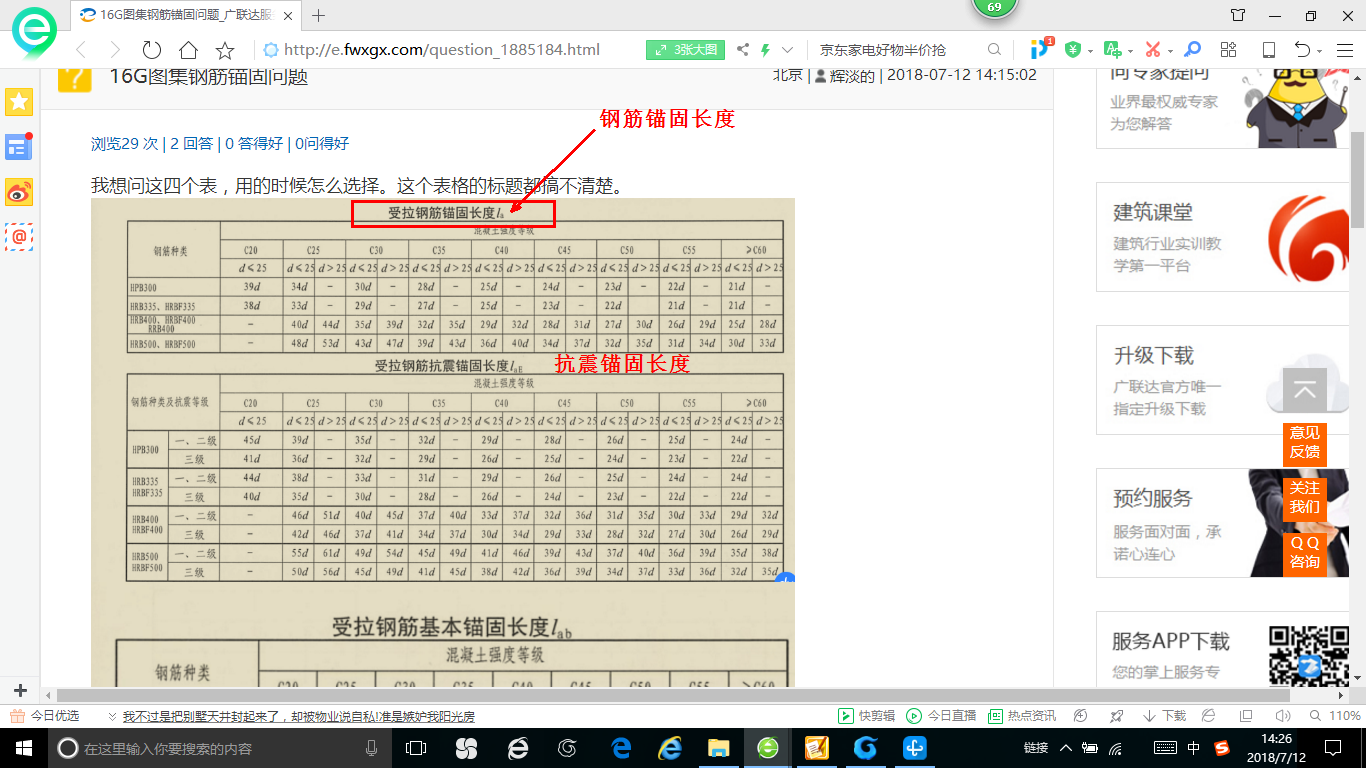Click the 3张大图 button

click(x=686, y=49)
